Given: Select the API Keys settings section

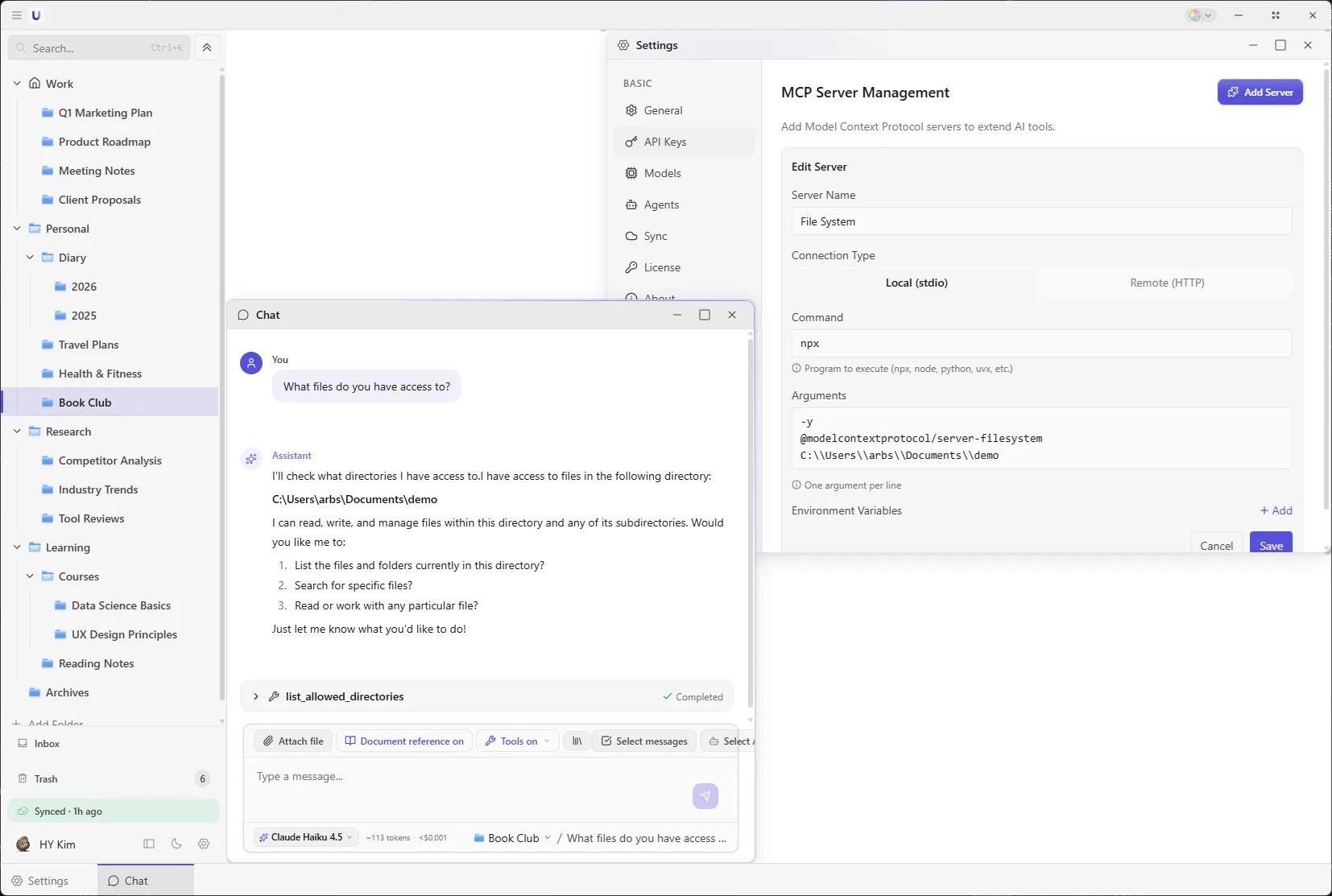Looking at the screenshot, I should coord(666,142).
